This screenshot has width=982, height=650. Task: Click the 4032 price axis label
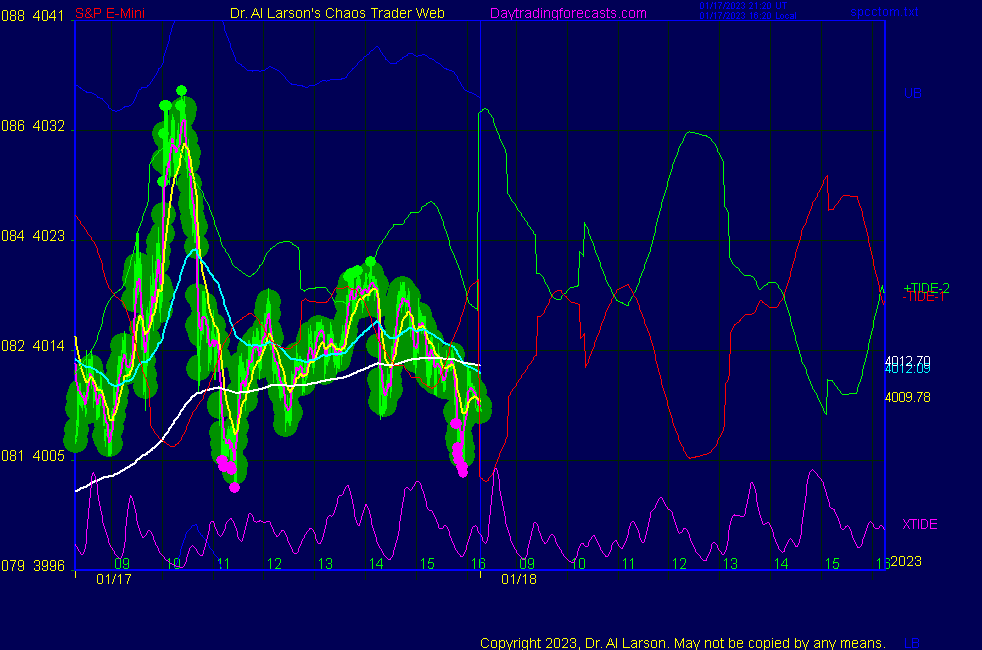coord(49,127)
